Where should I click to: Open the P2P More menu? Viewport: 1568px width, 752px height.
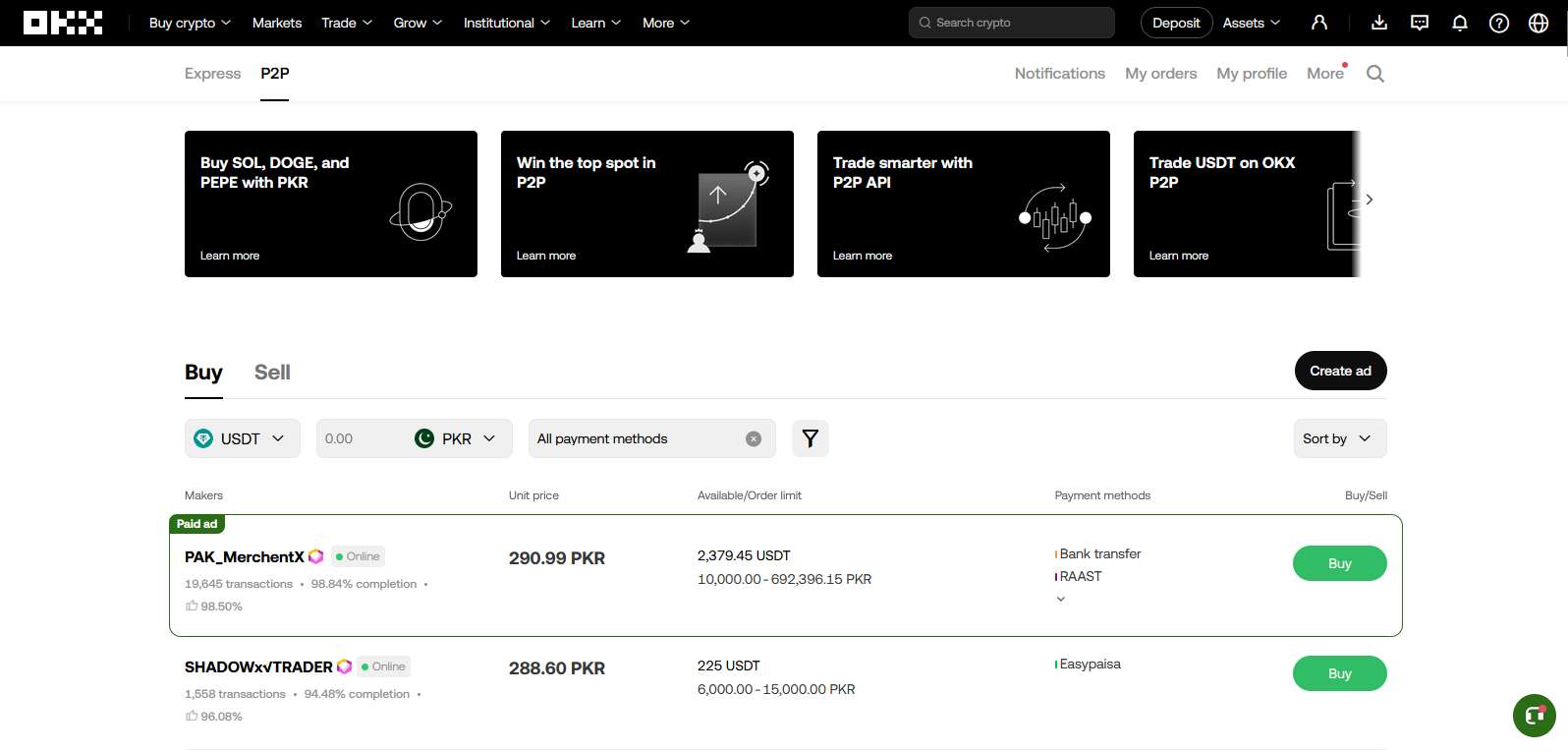point(1325,74)
